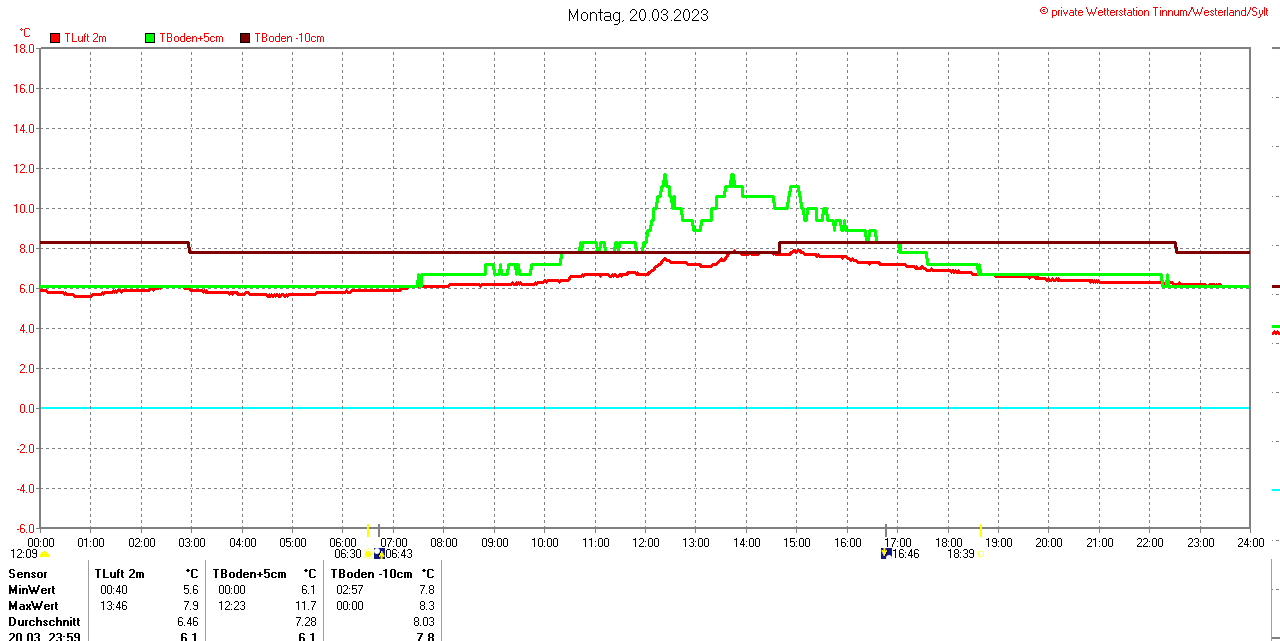Click the private Wetterstation Tinnum/Westerland/Sylt copyright text
The image size is (1280, 641).
(1159, 11)
